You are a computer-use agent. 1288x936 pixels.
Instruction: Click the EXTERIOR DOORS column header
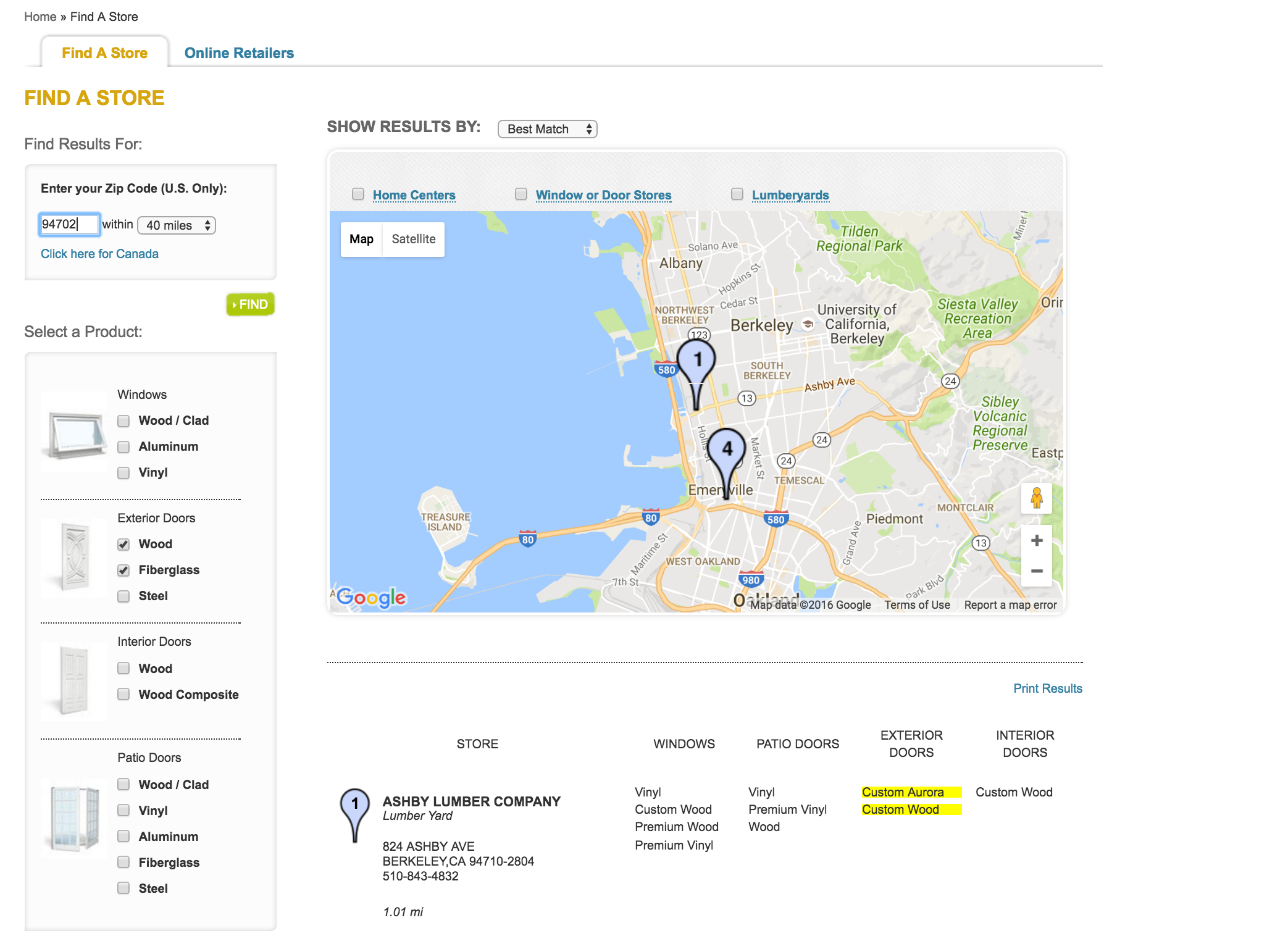[911, 744]
